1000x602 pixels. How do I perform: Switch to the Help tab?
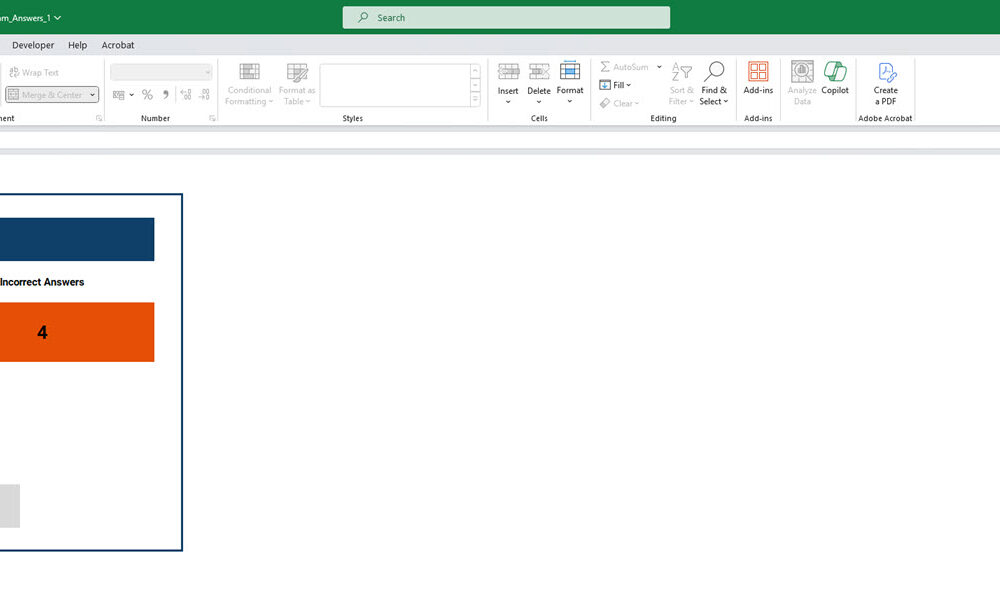click(78, 45)
